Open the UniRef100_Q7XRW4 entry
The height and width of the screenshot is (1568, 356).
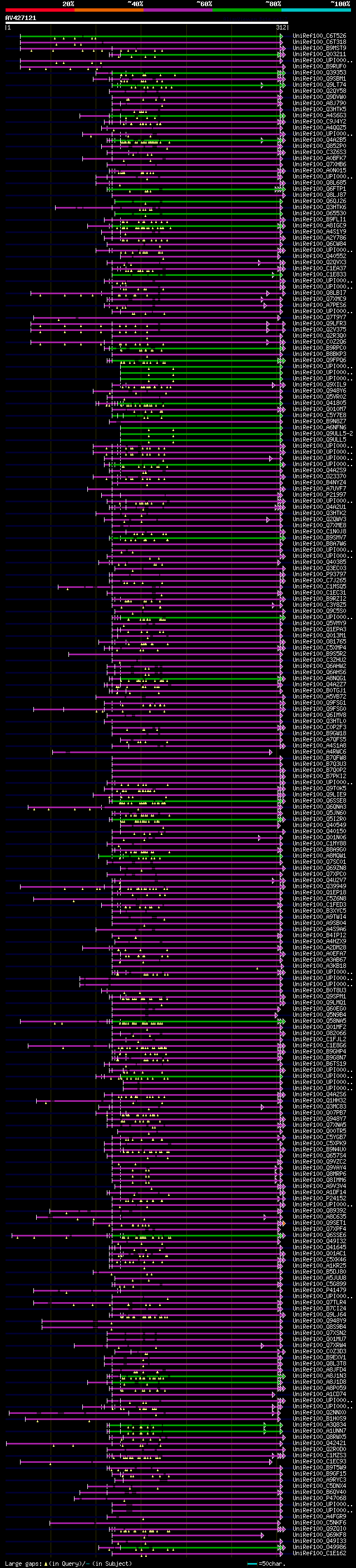click(x=319, y=1346)
